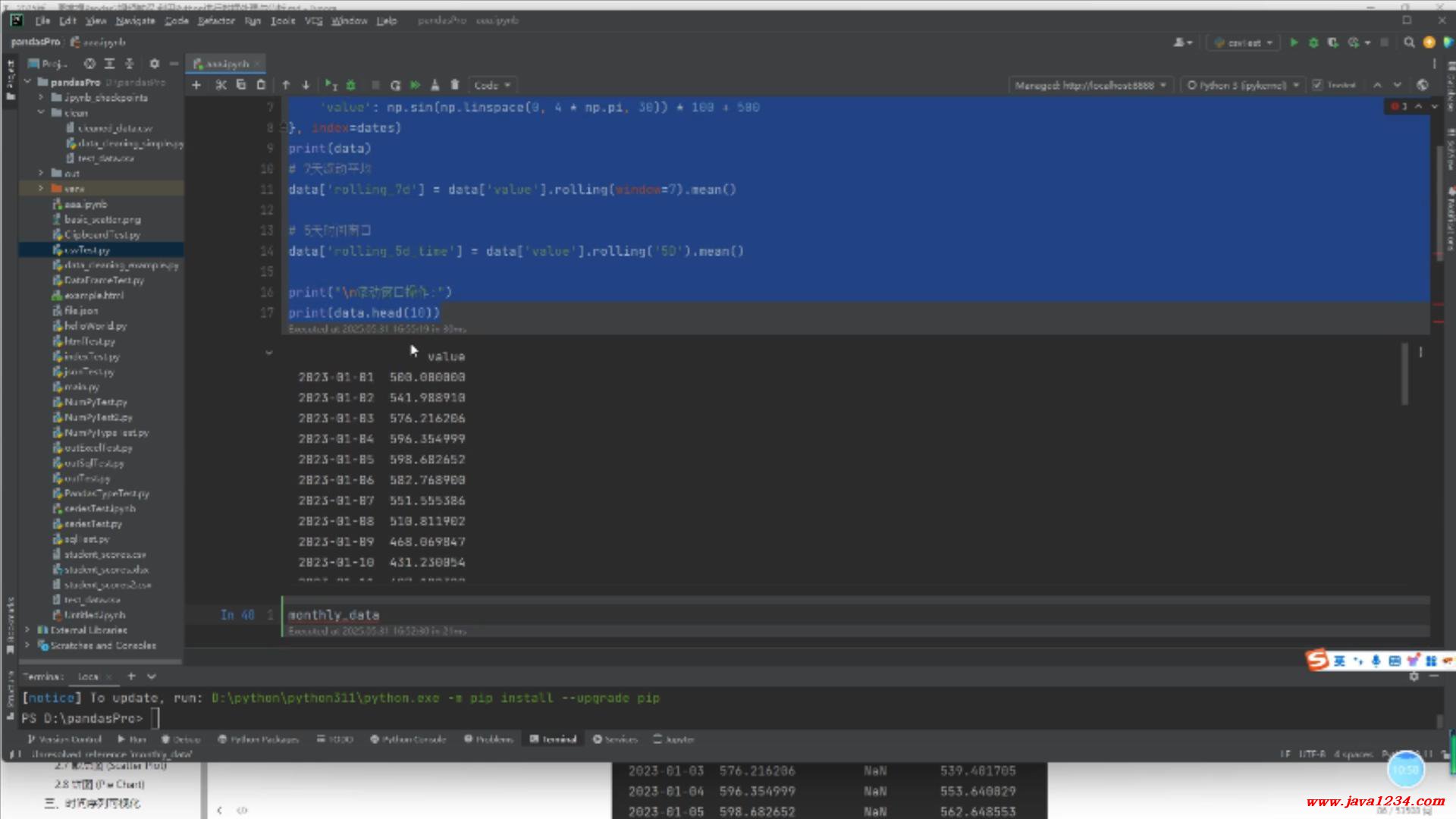Toggle the Trusted notebook checkbox
Screen dimensions: 1456x819
(1318, 85)
